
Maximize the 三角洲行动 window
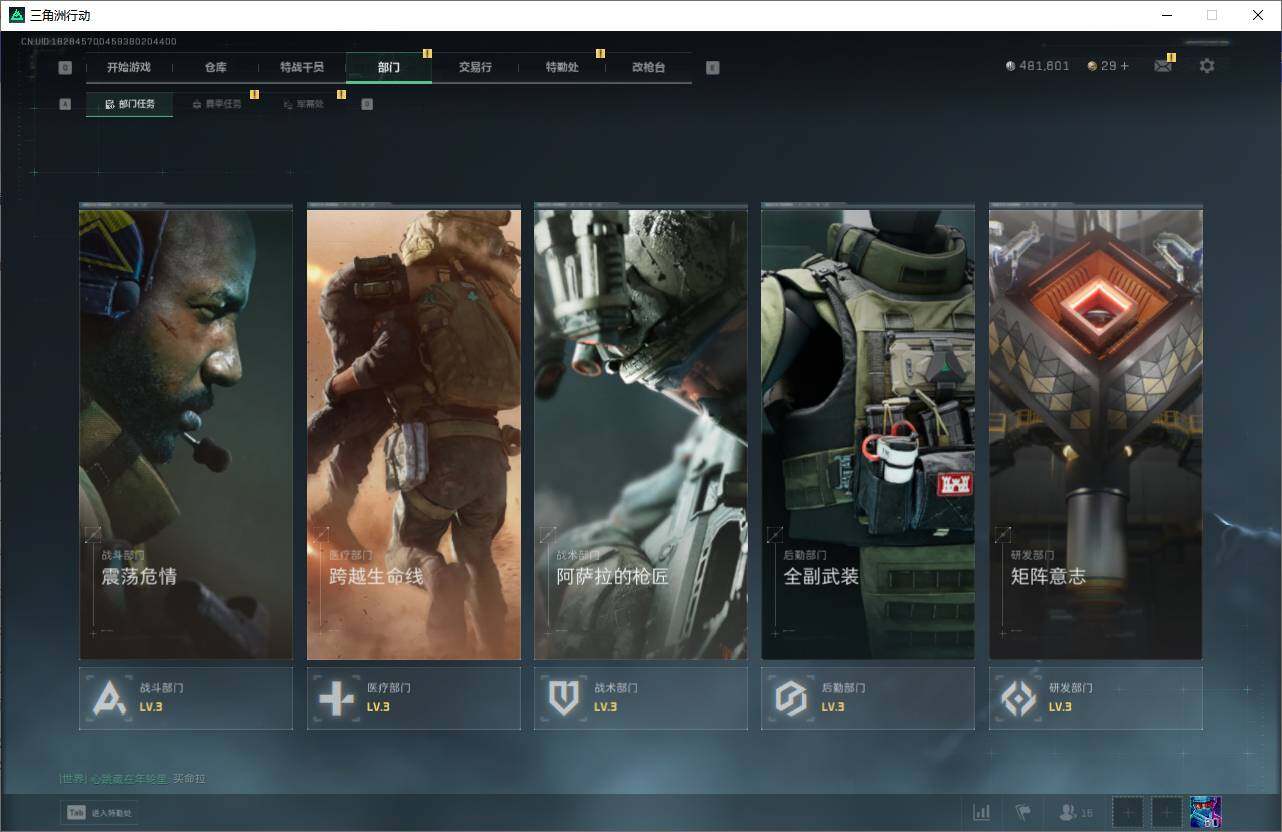pos(1212,15)
